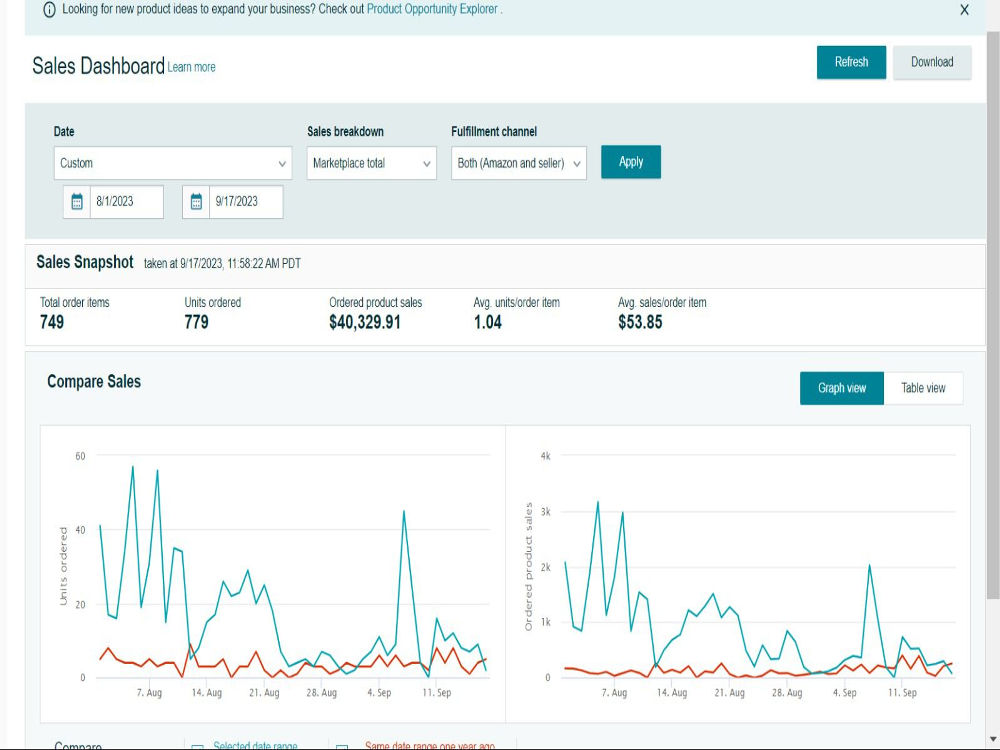Click the info icon in the banner
The width and height of the screenshot is (1000, 750).
coord(49,10)
